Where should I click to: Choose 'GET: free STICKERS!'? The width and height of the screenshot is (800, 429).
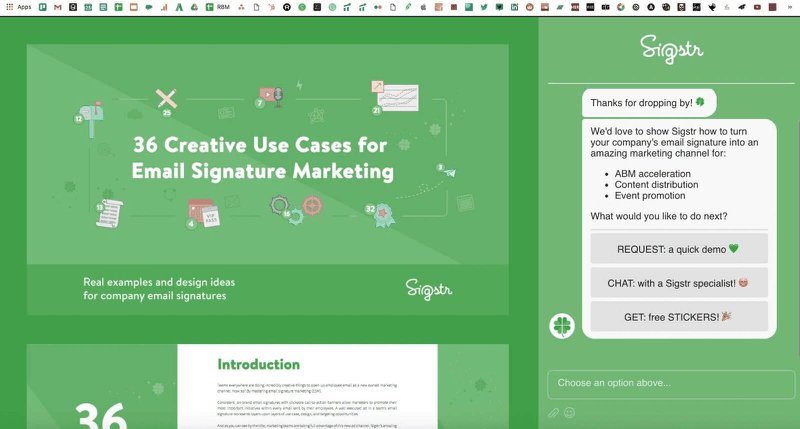(x=679, y=316)
